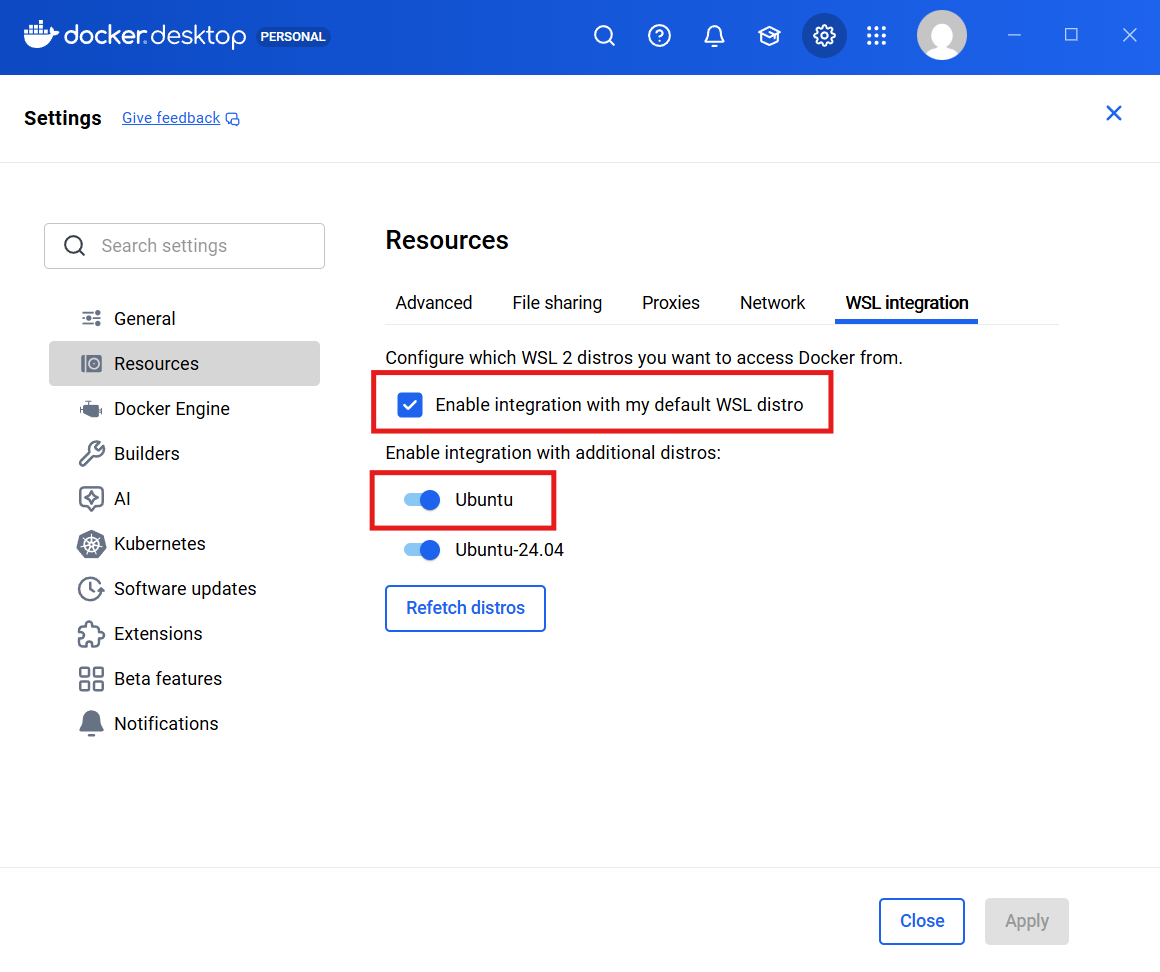Viewport: 1160px width, 972px height.
Task: Minimize the Docker Desktop window
Action: pyautogui.click(x=1014, y=35)
